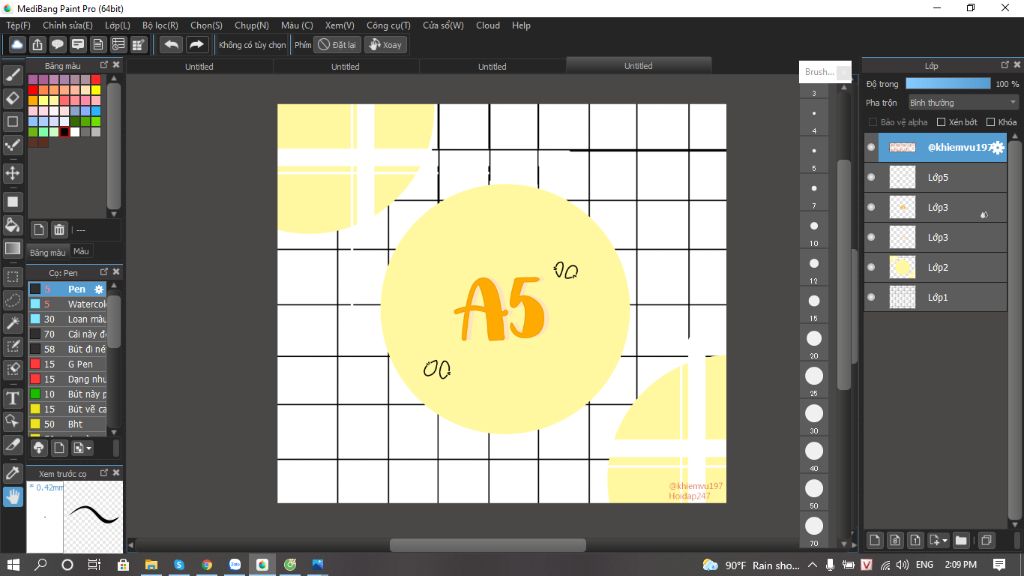Open the Bộ lọc(R) menu

click(160, 25)
